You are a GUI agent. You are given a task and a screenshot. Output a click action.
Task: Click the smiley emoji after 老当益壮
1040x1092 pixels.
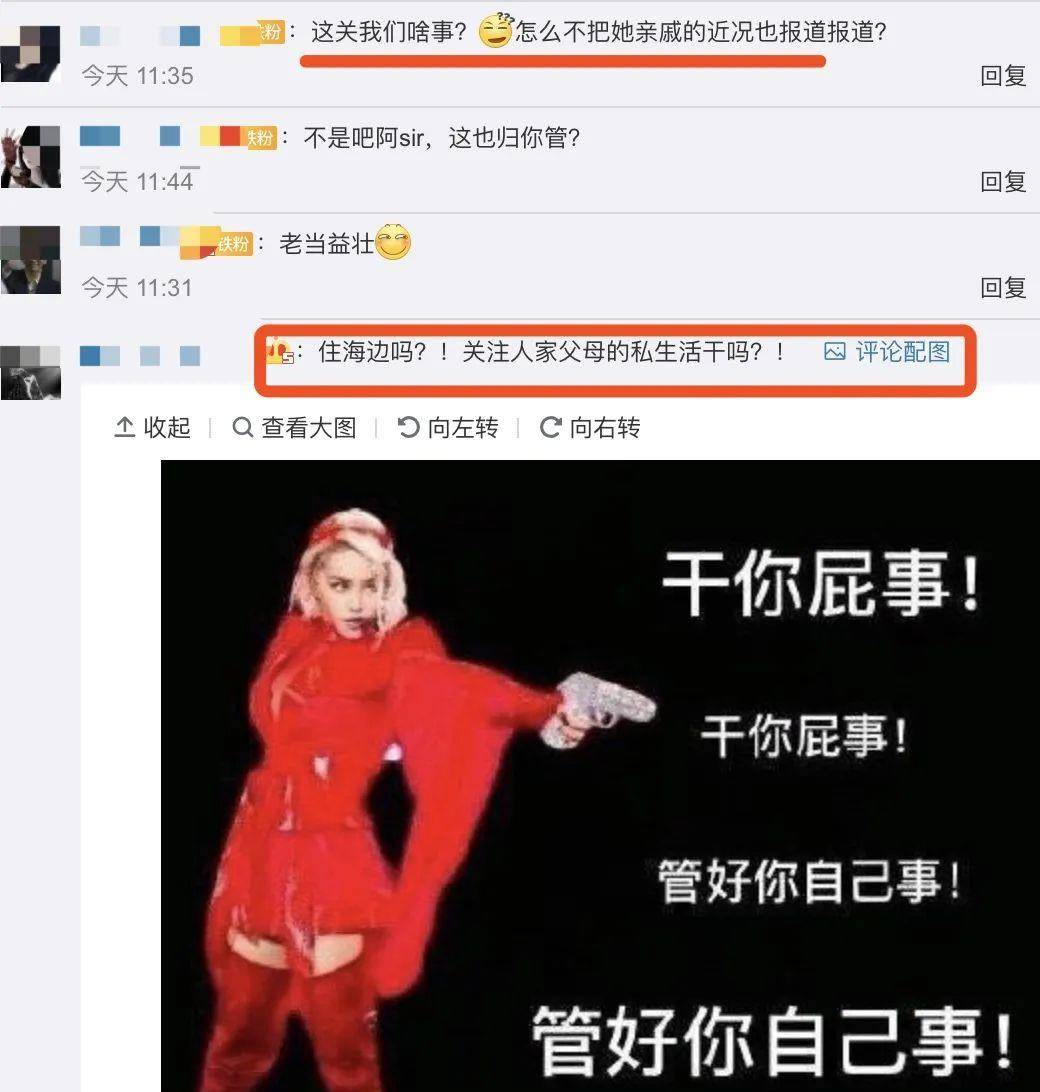pyautogui.click(x=393, y=242)
